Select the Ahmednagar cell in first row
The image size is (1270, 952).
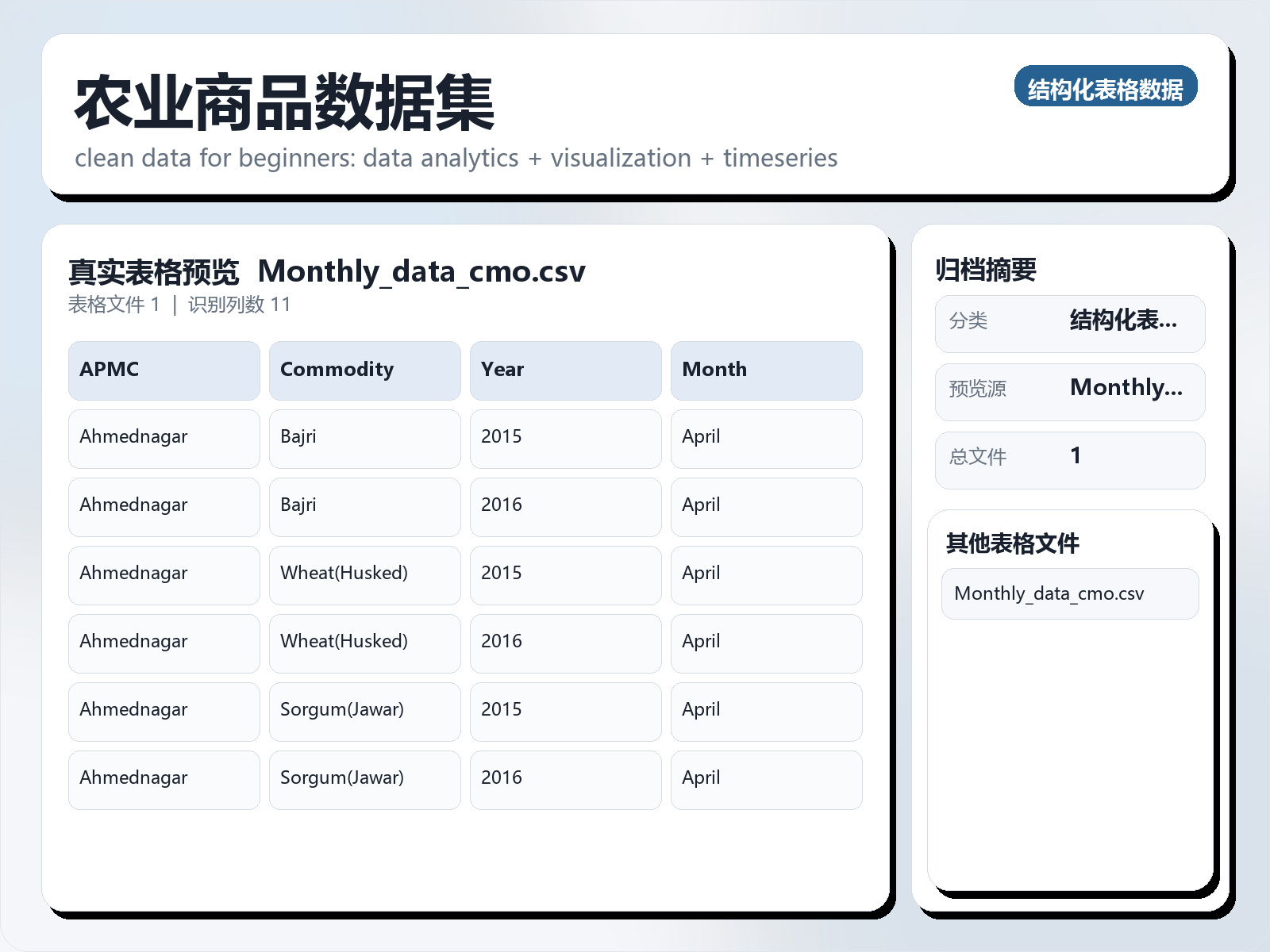pyautogui.click(x=164, y=439)
